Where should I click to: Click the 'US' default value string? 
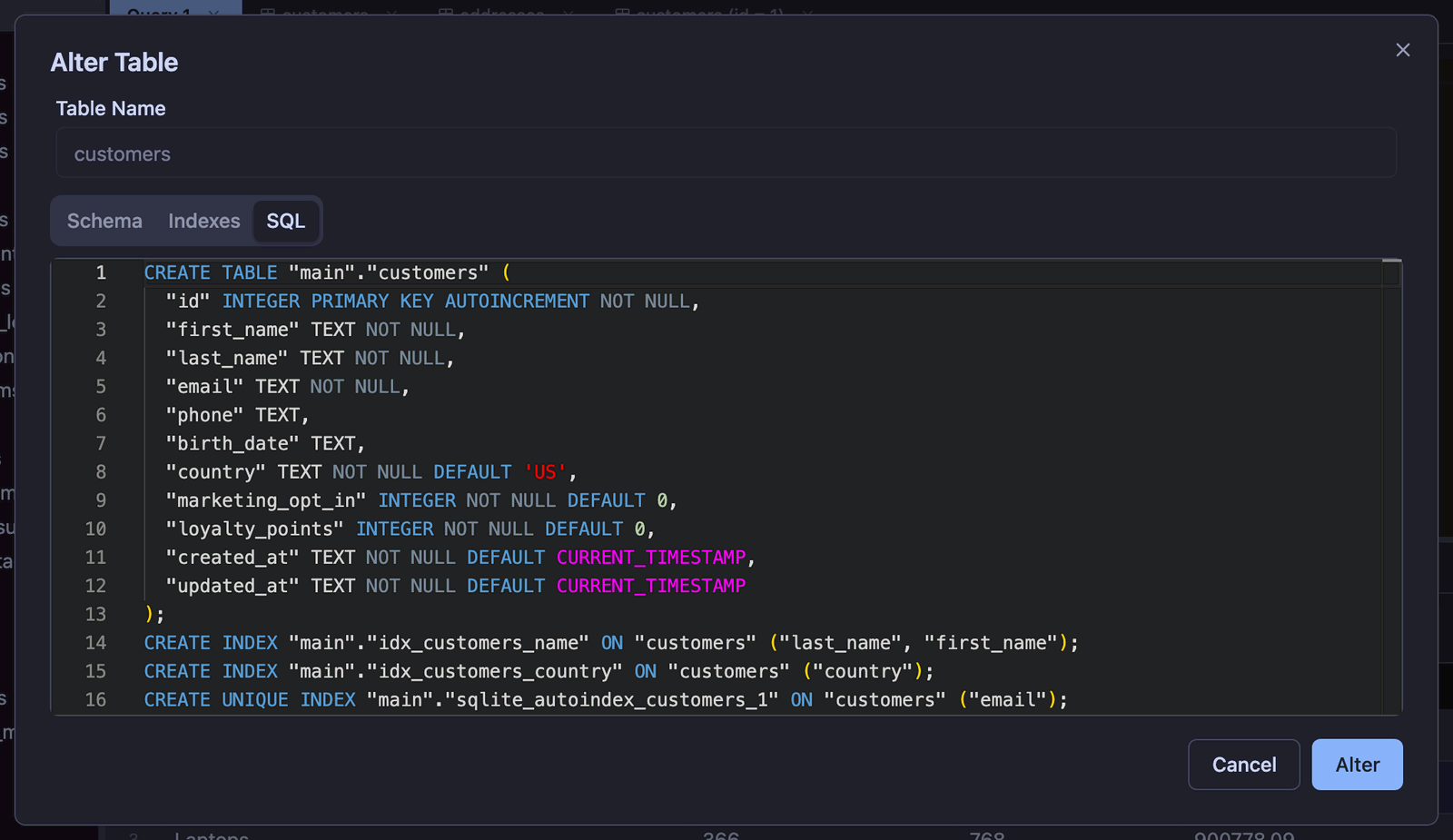[x=545, y=472]
